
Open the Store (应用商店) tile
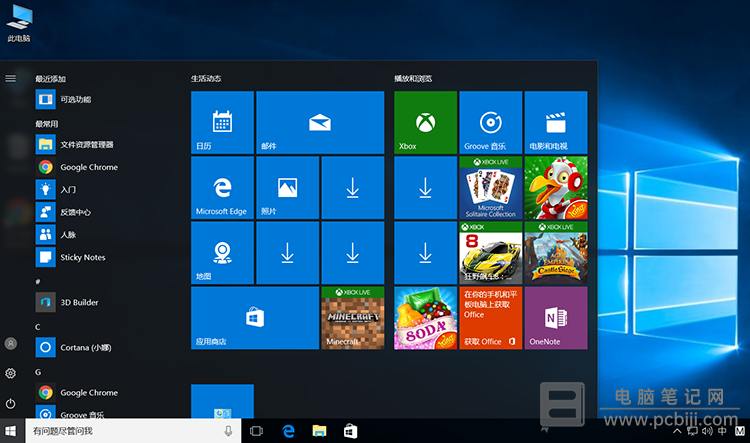(x=255, y=318)
